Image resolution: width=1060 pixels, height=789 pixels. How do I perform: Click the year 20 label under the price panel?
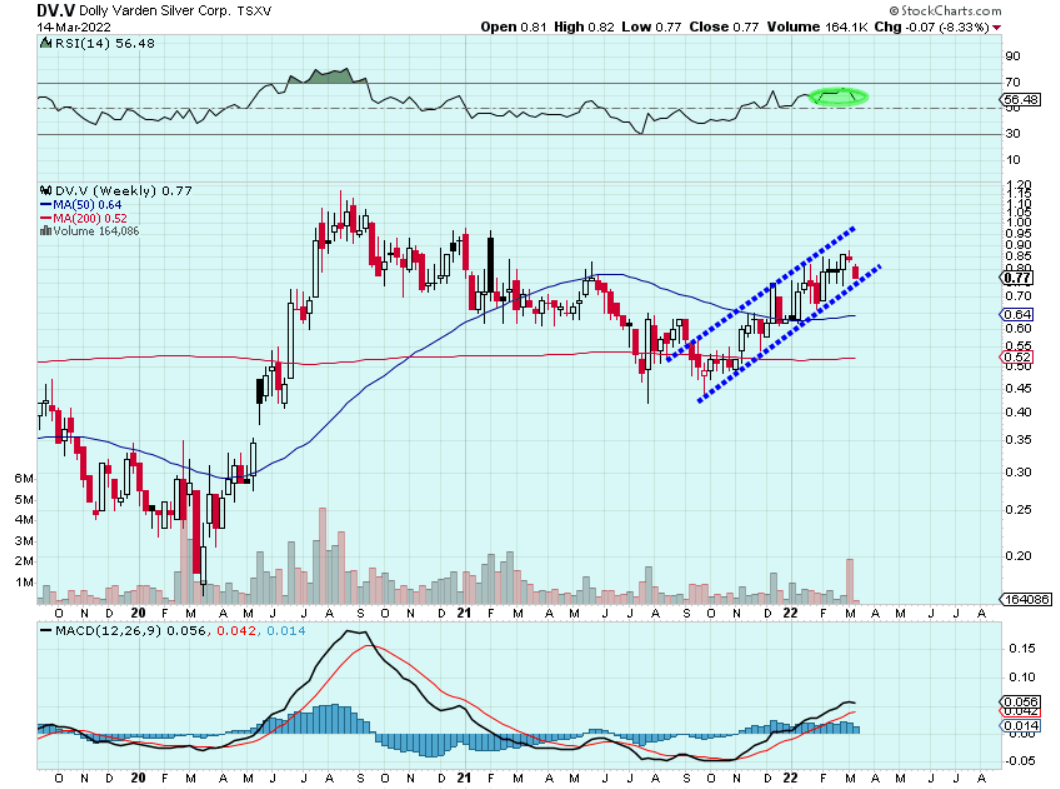coord(139,613)
